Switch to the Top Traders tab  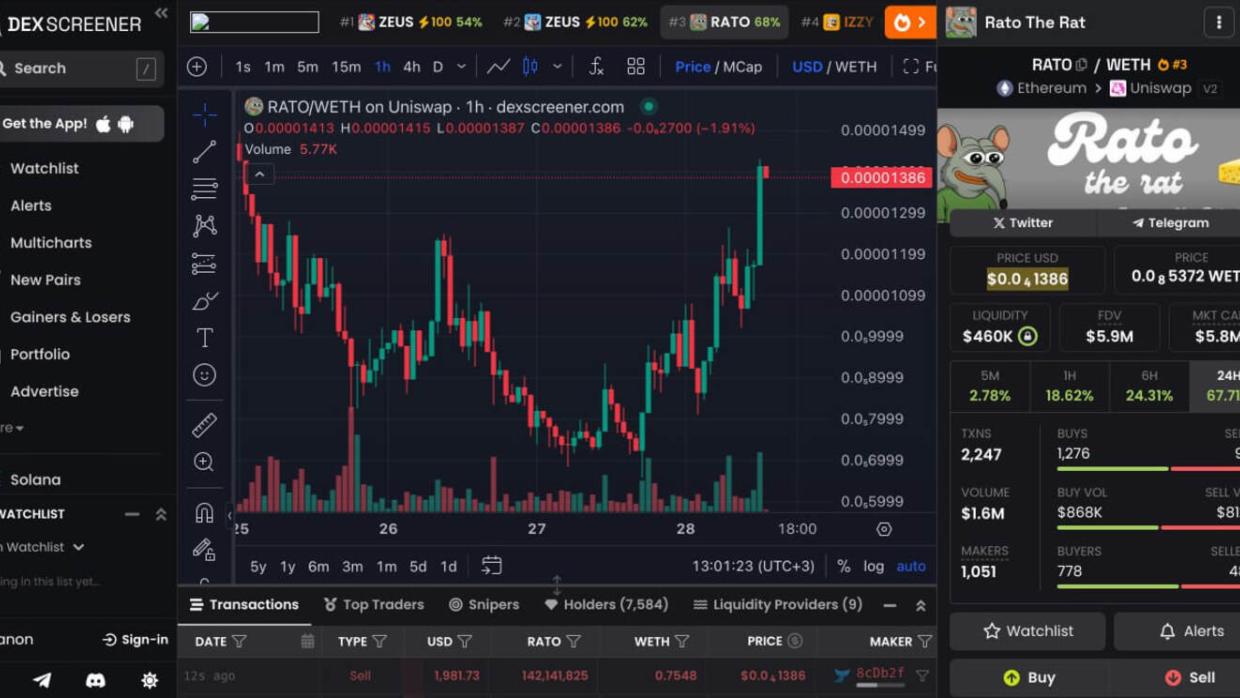(x=373, y=605)
